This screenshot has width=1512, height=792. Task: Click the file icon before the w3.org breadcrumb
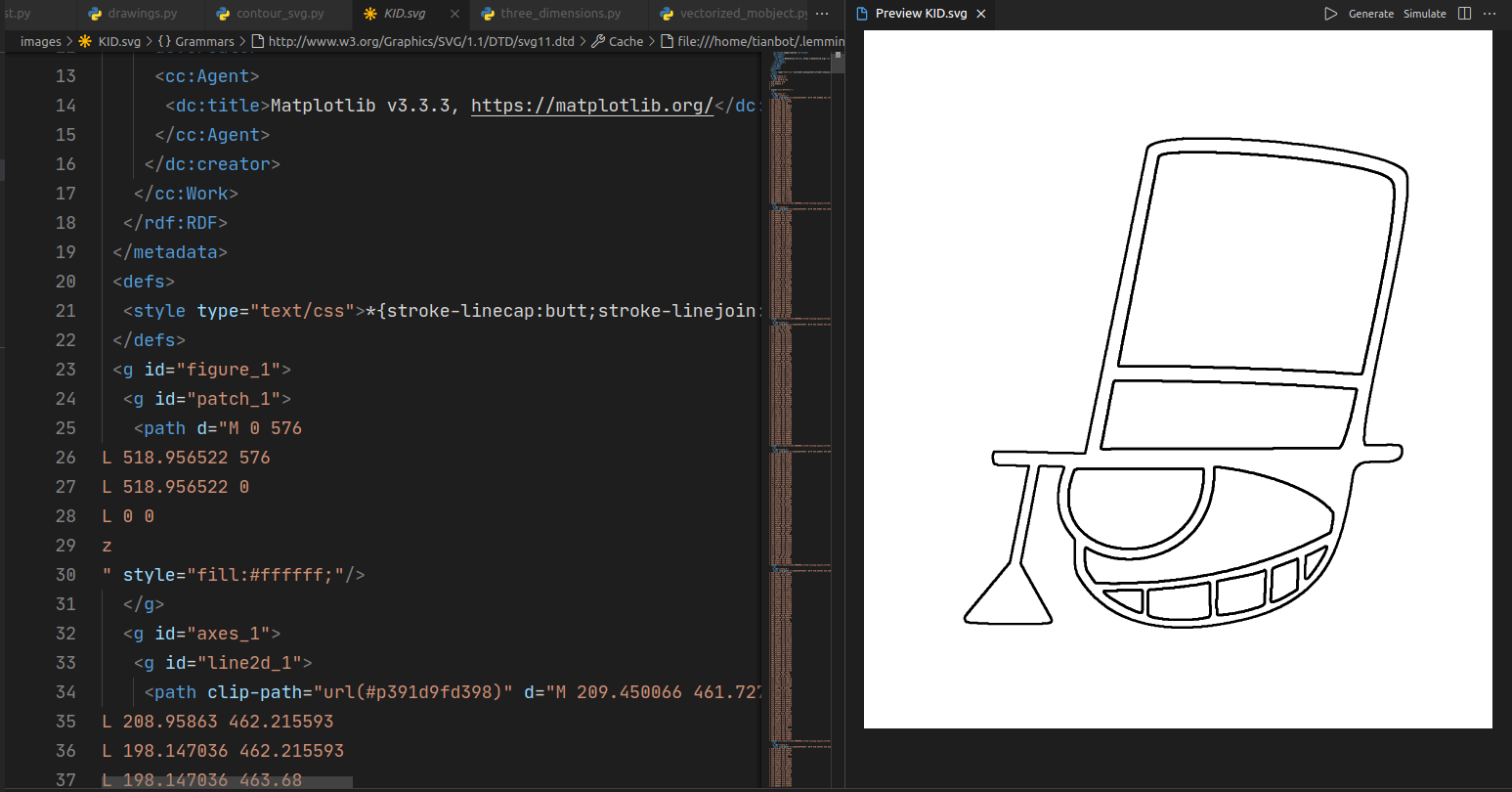(x=258, y=41)
